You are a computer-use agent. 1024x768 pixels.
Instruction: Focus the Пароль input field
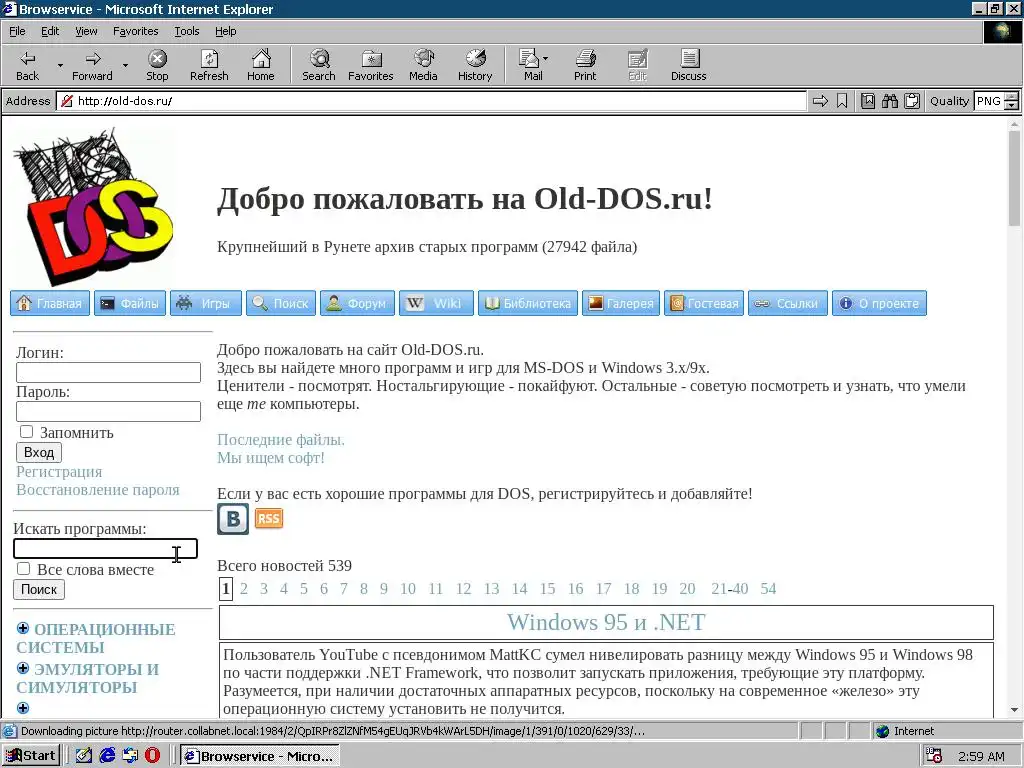pyautogui.click(x=108, y=411)
